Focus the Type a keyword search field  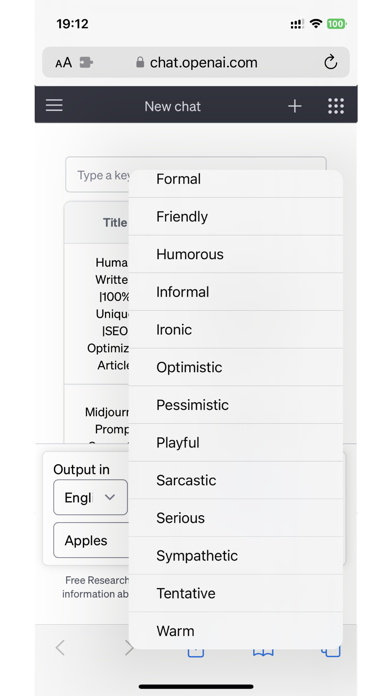98,174
